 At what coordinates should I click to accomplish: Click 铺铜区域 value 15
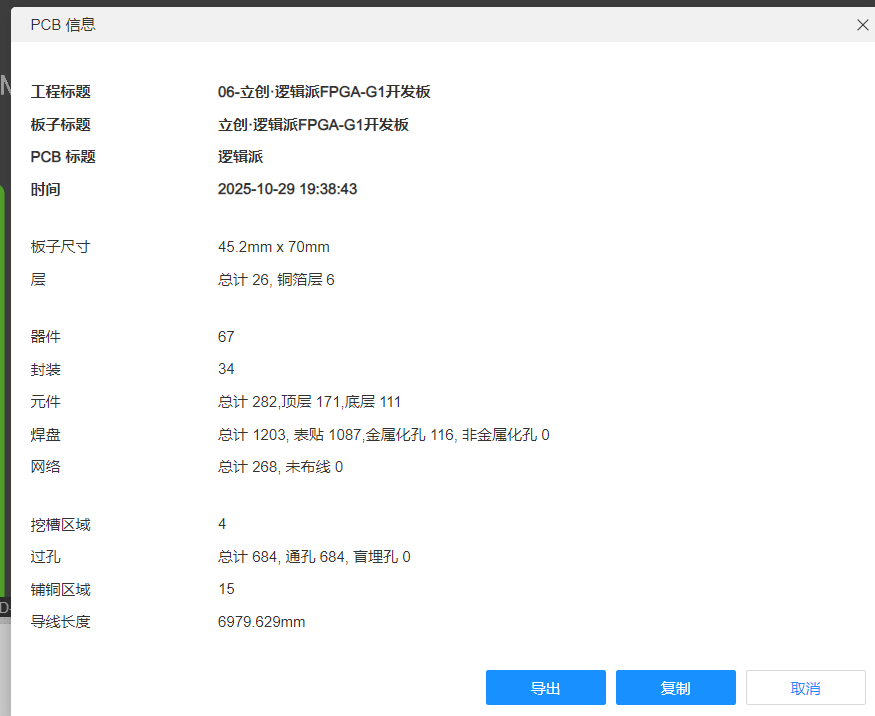click(226, 589)
